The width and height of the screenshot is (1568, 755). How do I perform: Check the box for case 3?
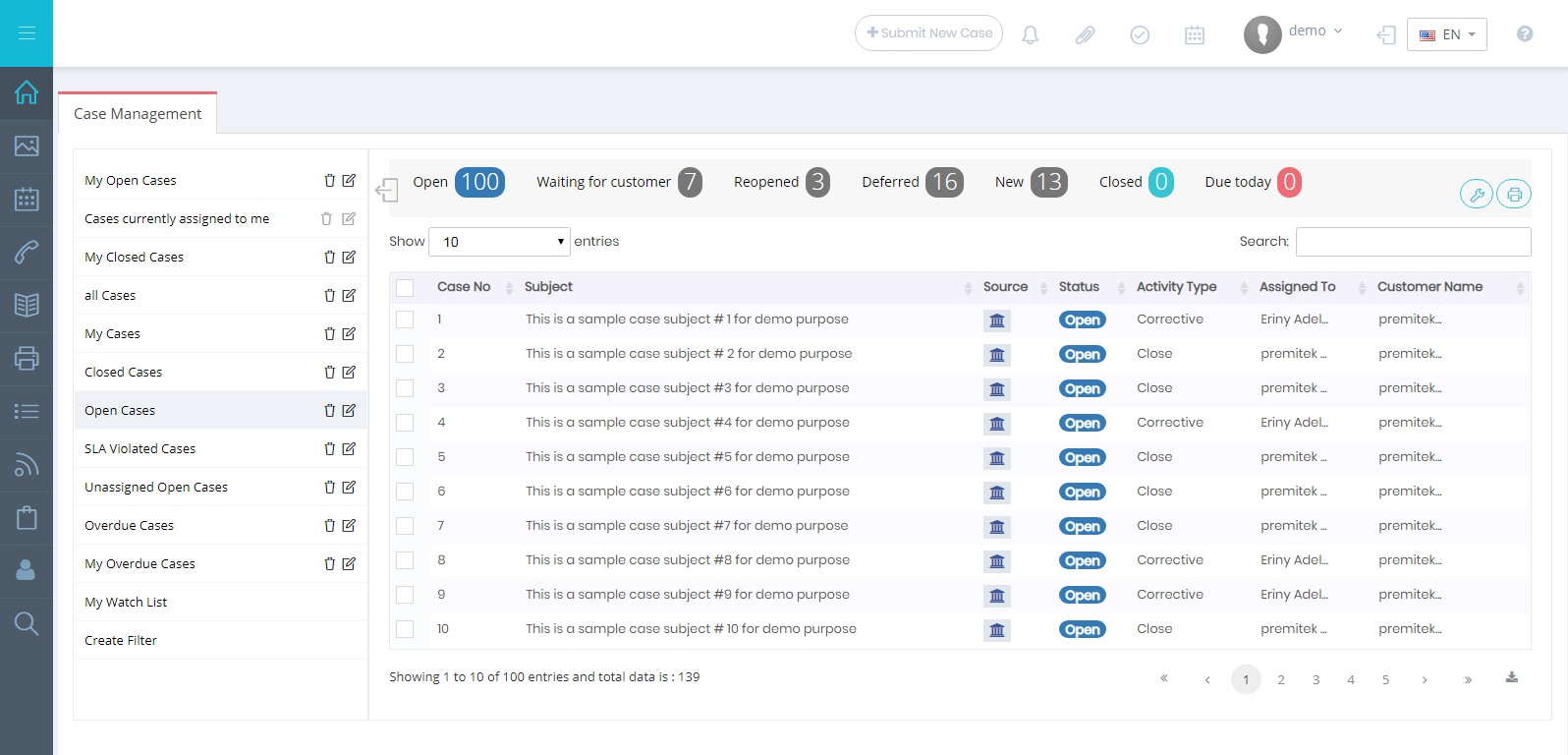(x=405, y=388)
